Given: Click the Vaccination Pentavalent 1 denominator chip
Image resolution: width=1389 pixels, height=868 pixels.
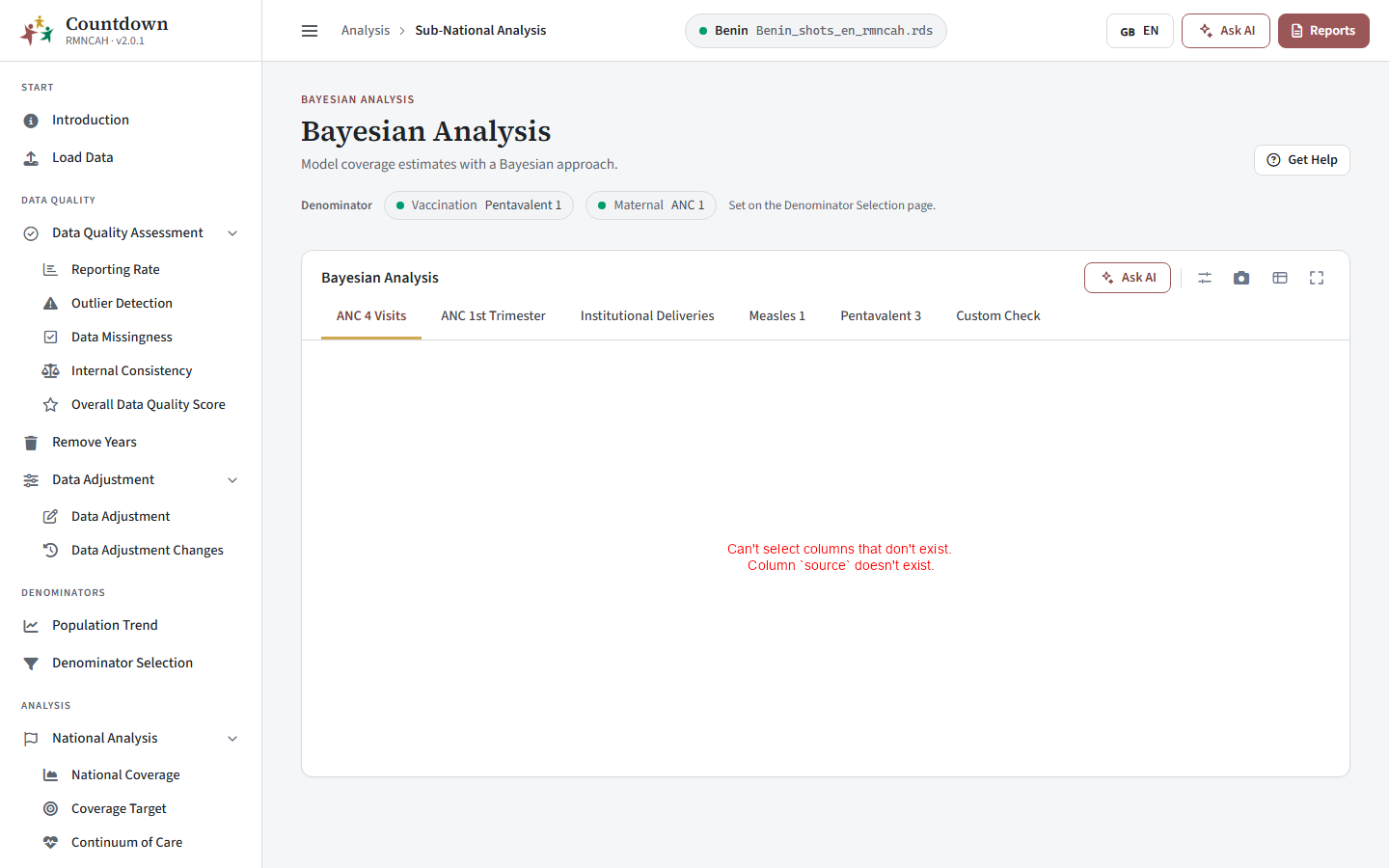Looking at the screenshot, I should (x=478, y=205).
